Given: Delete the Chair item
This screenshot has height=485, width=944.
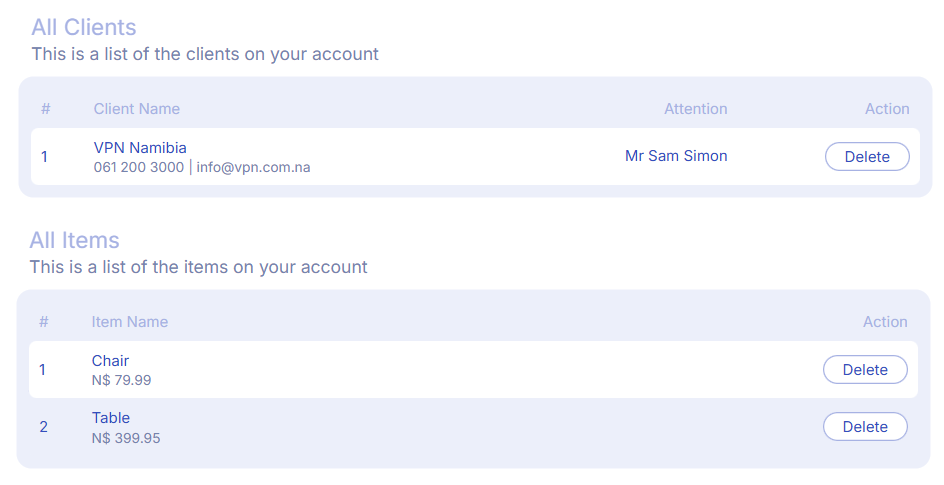Looking at the screenshot, I should [864, 370].
